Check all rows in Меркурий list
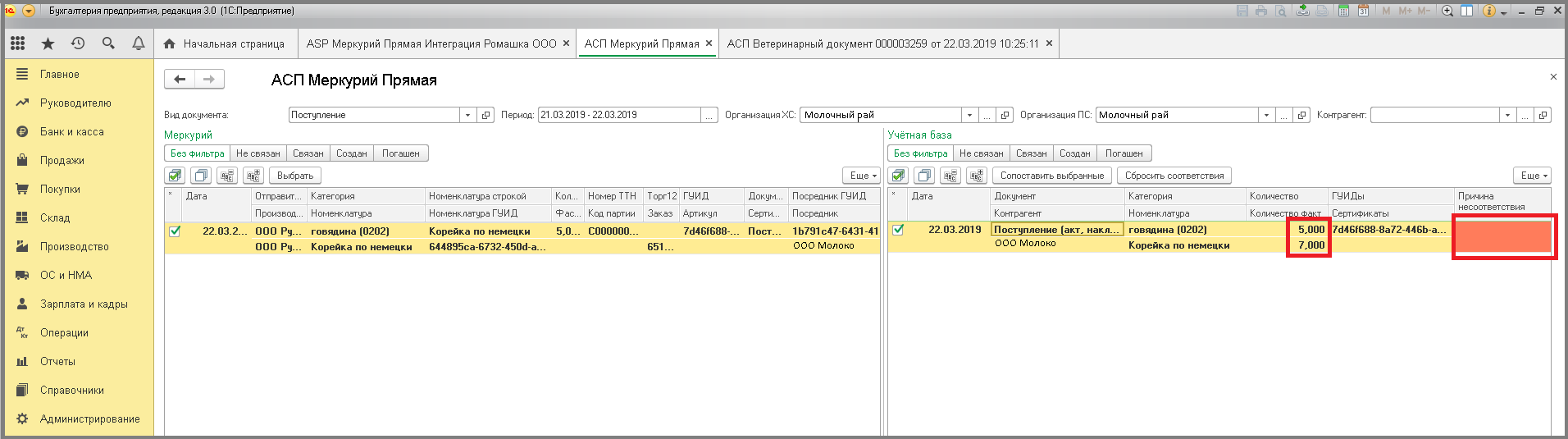The image size is (1568, 439). pyautogui.click(x=175, y=176)
